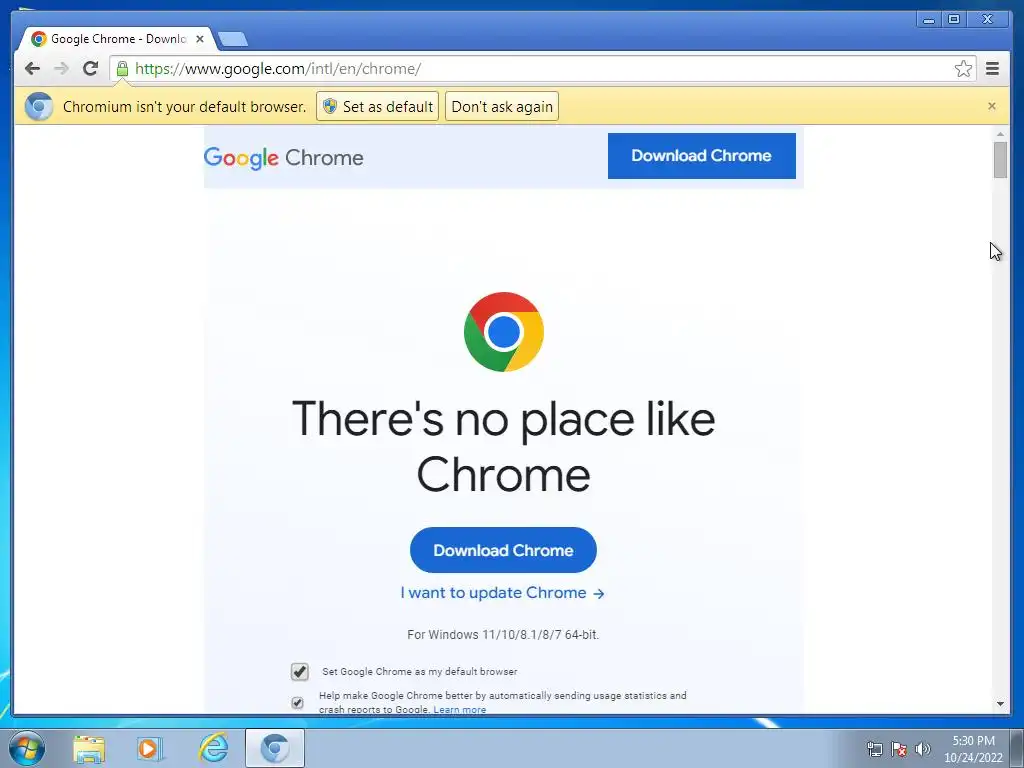This screenshot has width=1024, height=768.
Task: Click 'For Windows 11/10/8.1/8/7 64-bit.' text
Action: click(x=503, y=635)
